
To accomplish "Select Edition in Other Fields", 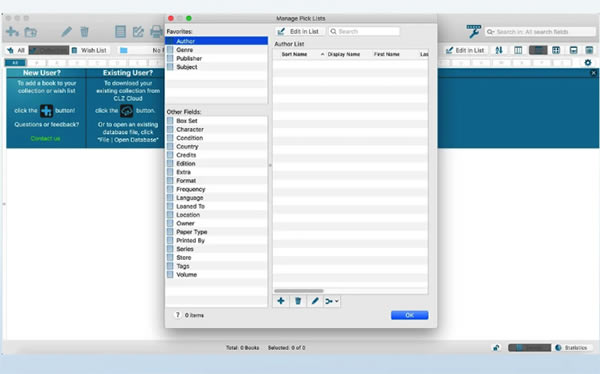I will coord(217,163).
